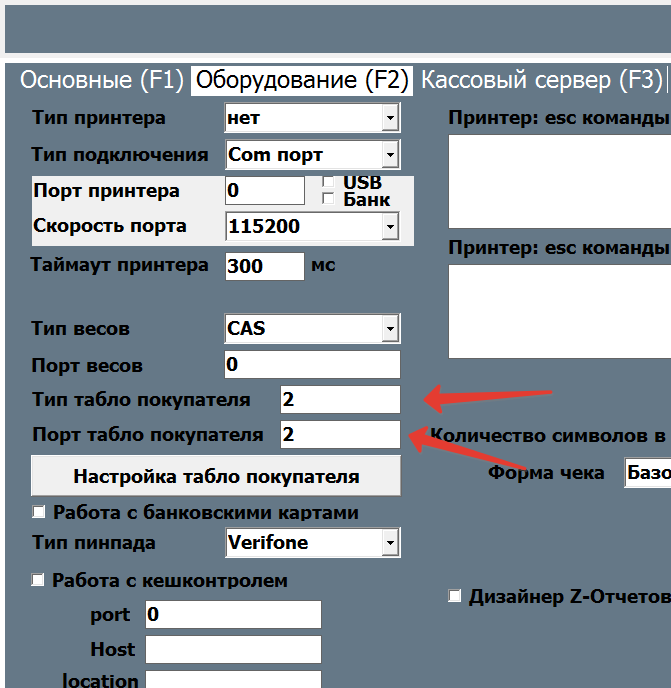Switch to the Основные (F1) tab
The width and height of the screenshot is (671, 688).
[x=101, y=81]
